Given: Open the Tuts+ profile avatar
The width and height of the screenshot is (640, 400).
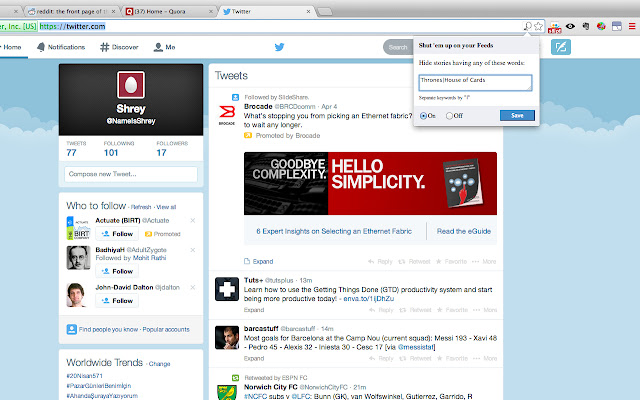Looking at the screenshot, I should point(227,289).
